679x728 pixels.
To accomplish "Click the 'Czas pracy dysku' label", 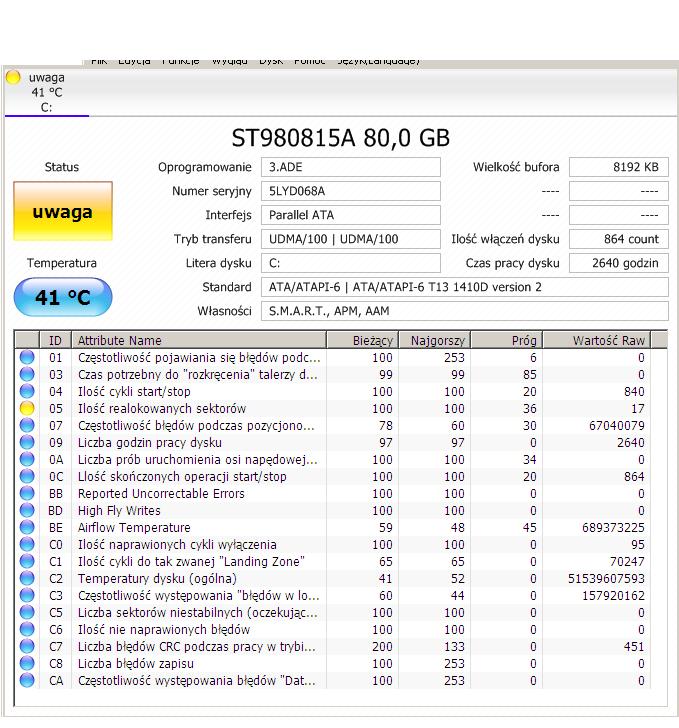I will 512,263.
